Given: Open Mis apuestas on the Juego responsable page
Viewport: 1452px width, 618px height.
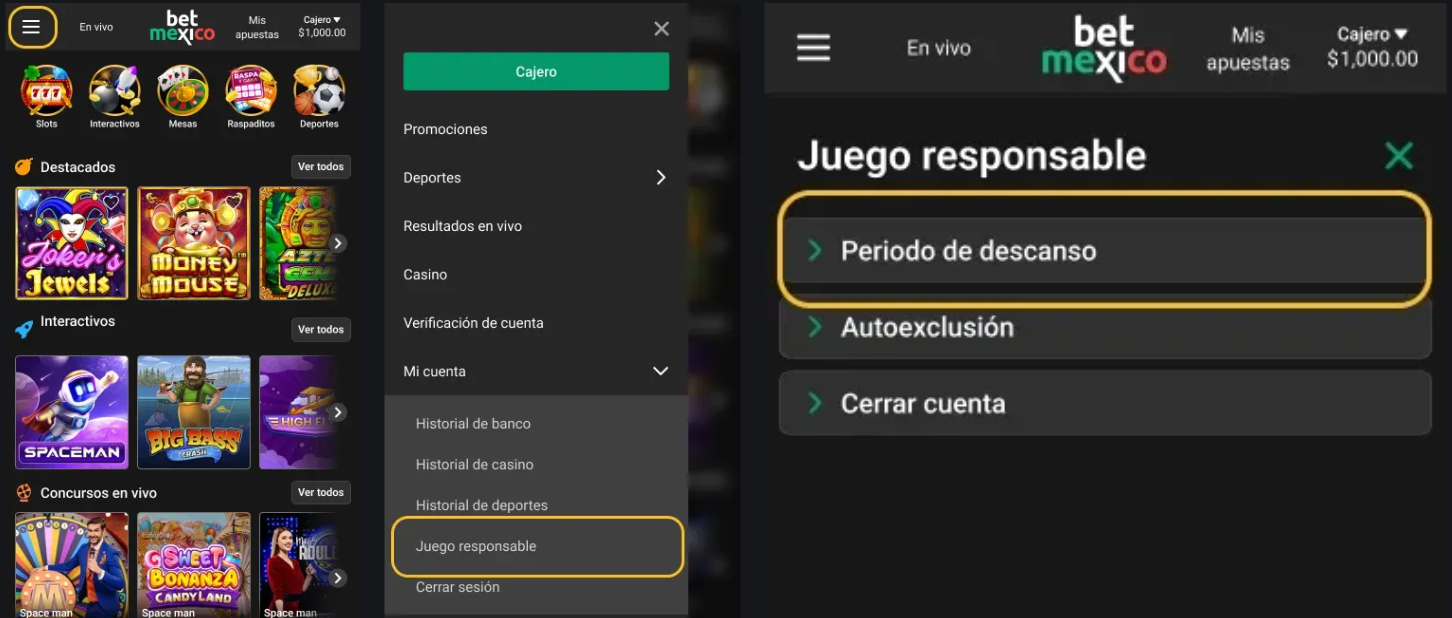Looking at the screenshot, I should [x=1248, y=48].
